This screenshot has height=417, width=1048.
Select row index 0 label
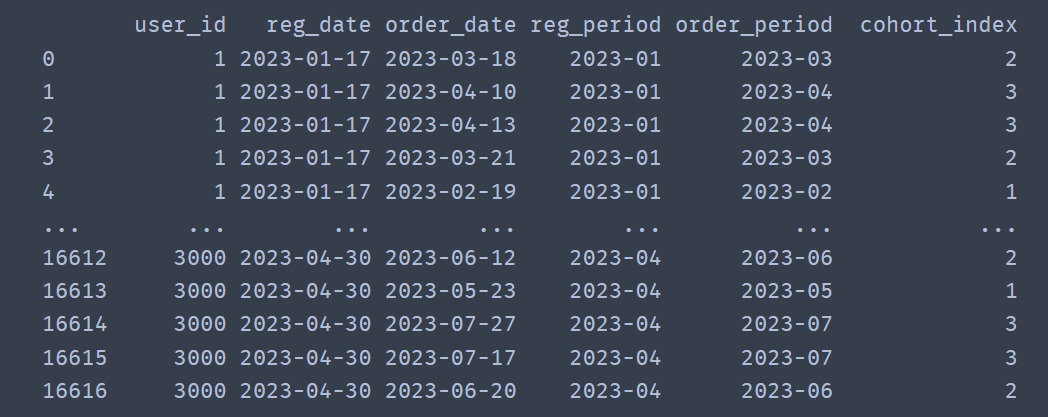tap(48, 59)
